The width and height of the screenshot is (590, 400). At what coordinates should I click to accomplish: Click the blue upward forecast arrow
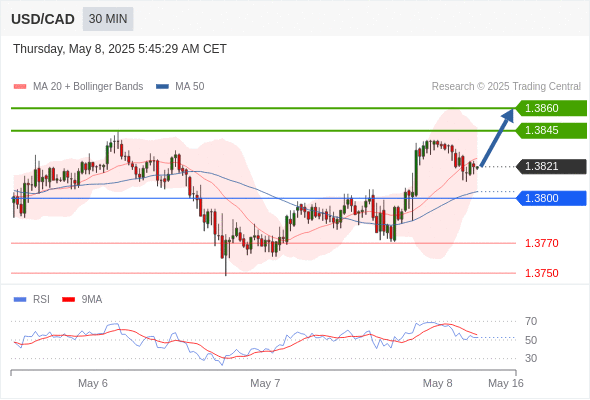(497, 137)
